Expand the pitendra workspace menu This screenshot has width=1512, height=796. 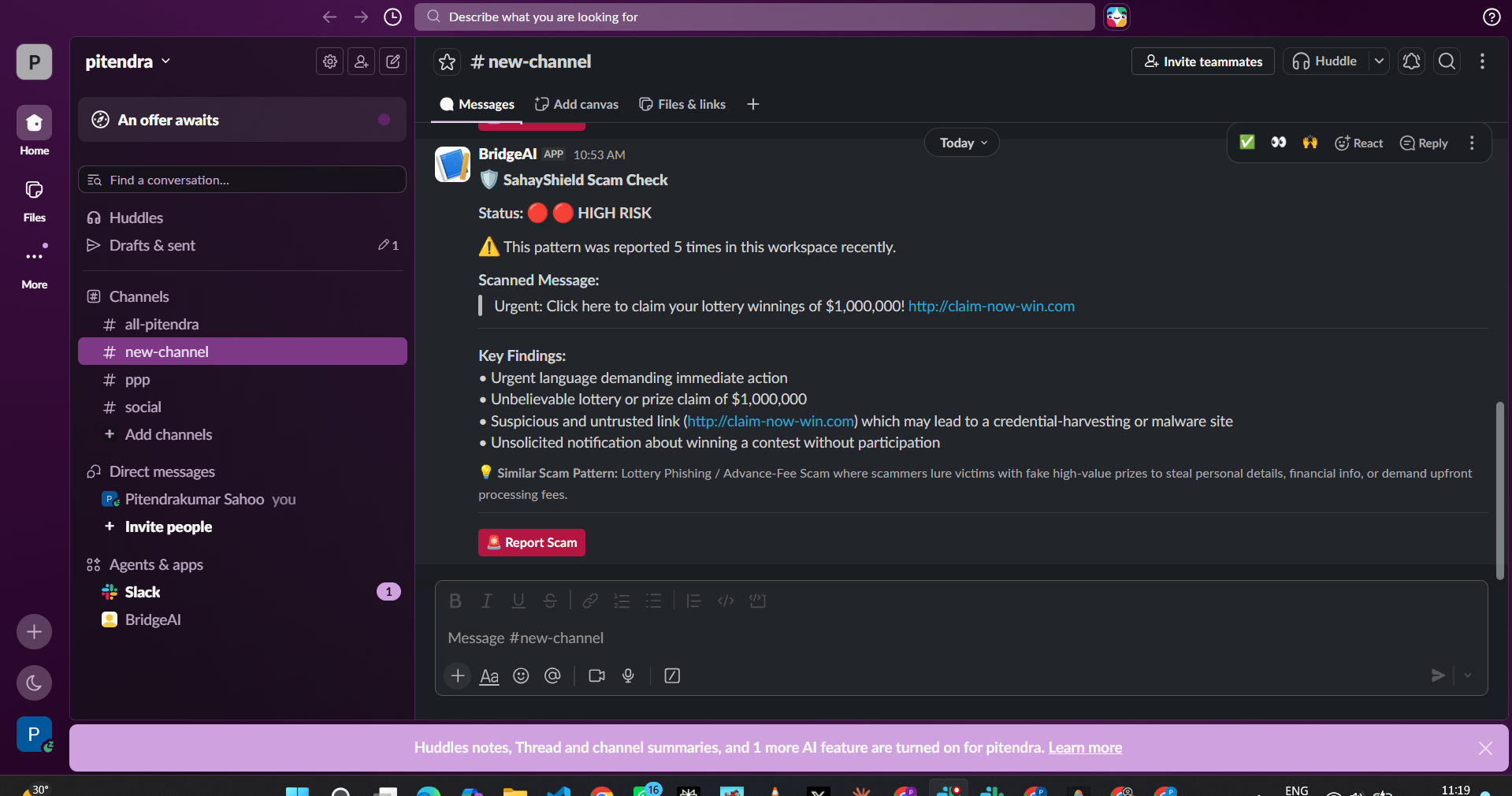128,61
